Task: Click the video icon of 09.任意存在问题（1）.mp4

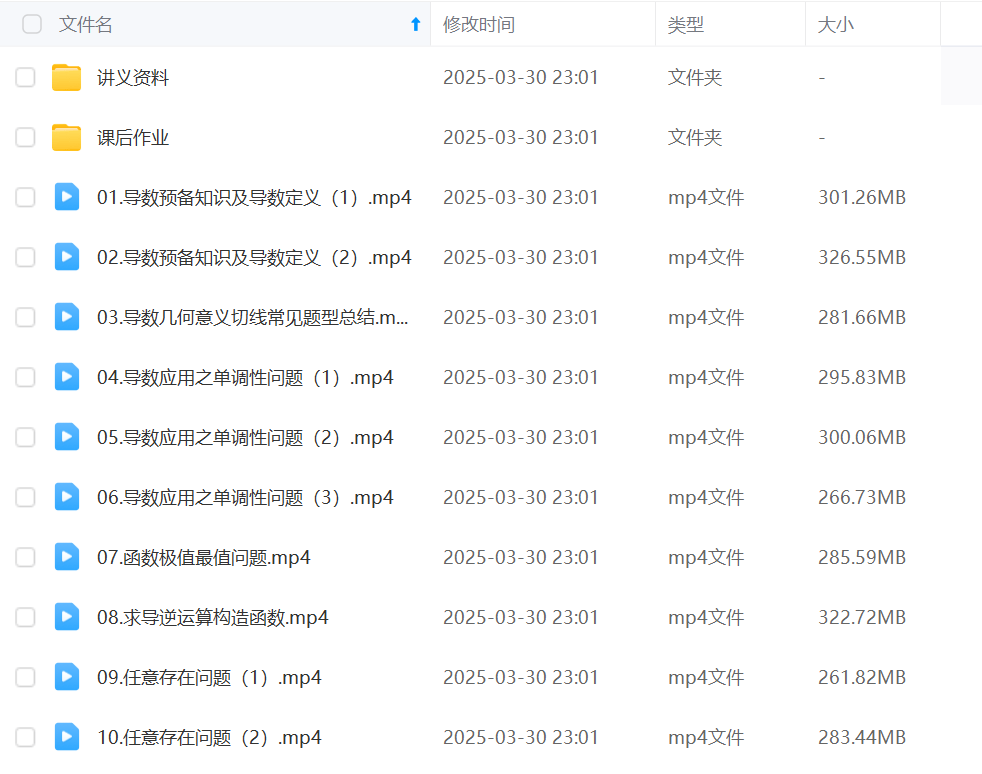Action: point(67,677)
